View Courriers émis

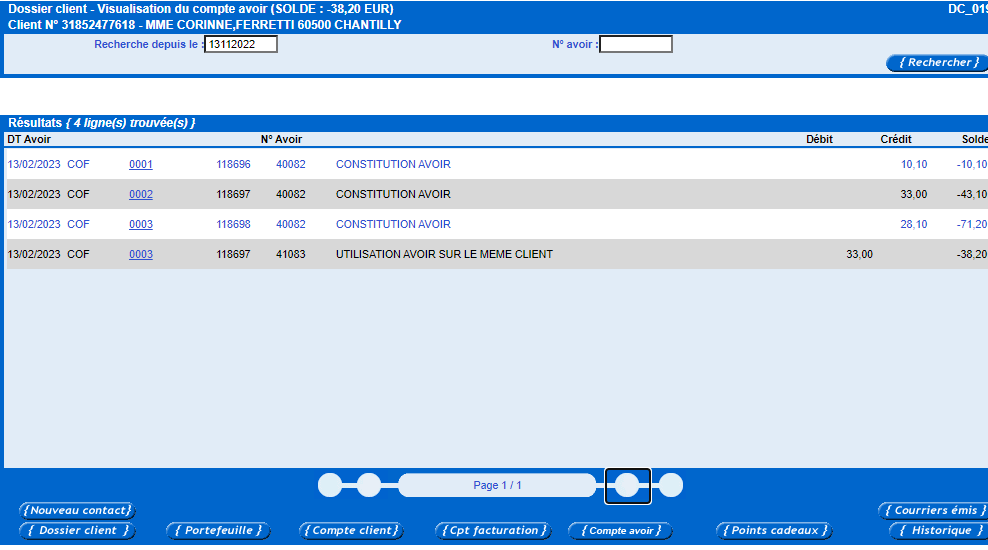[935, 510]
